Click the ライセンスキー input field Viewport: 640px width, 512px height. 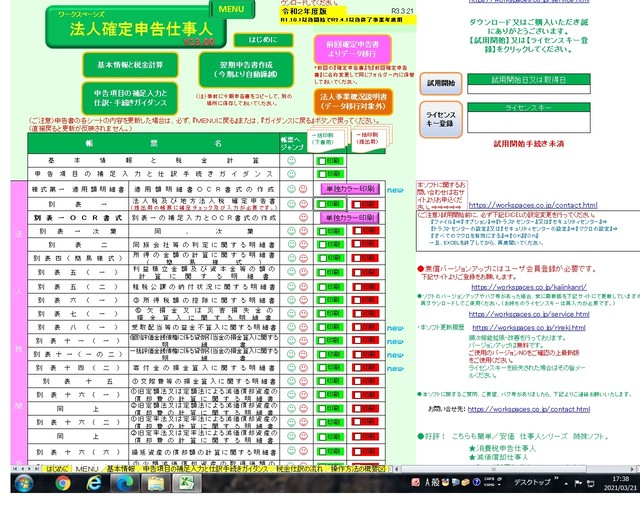click(529, 122)
